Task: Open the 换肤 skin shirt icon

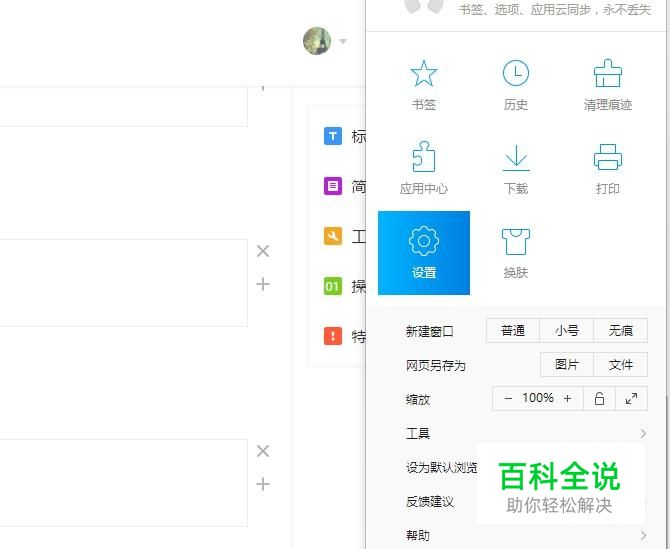Action: point(516,241)
